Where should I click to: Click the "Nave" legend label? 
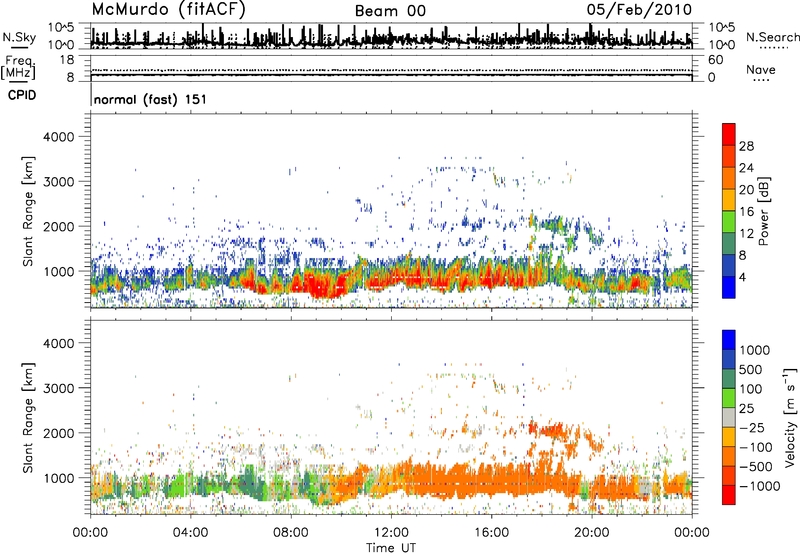pos(760,70)
